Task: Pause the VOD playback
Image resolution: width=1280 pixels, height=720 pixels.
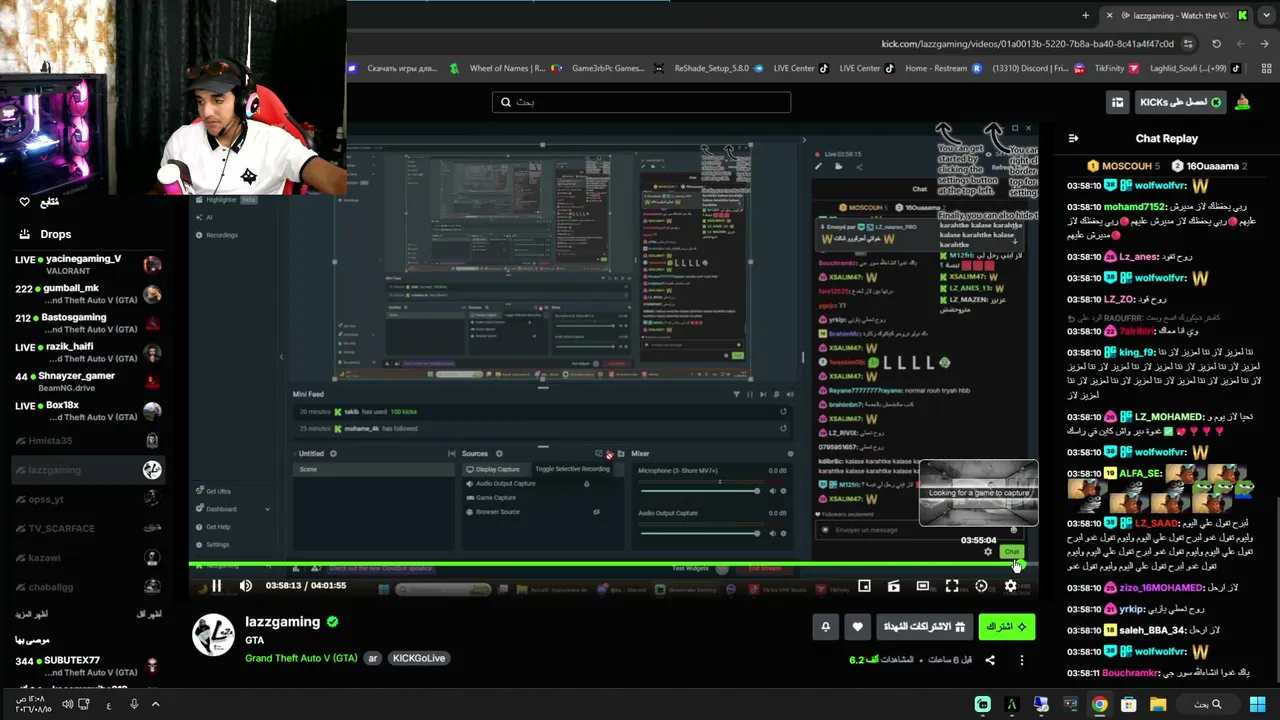Action: (216, 586)
